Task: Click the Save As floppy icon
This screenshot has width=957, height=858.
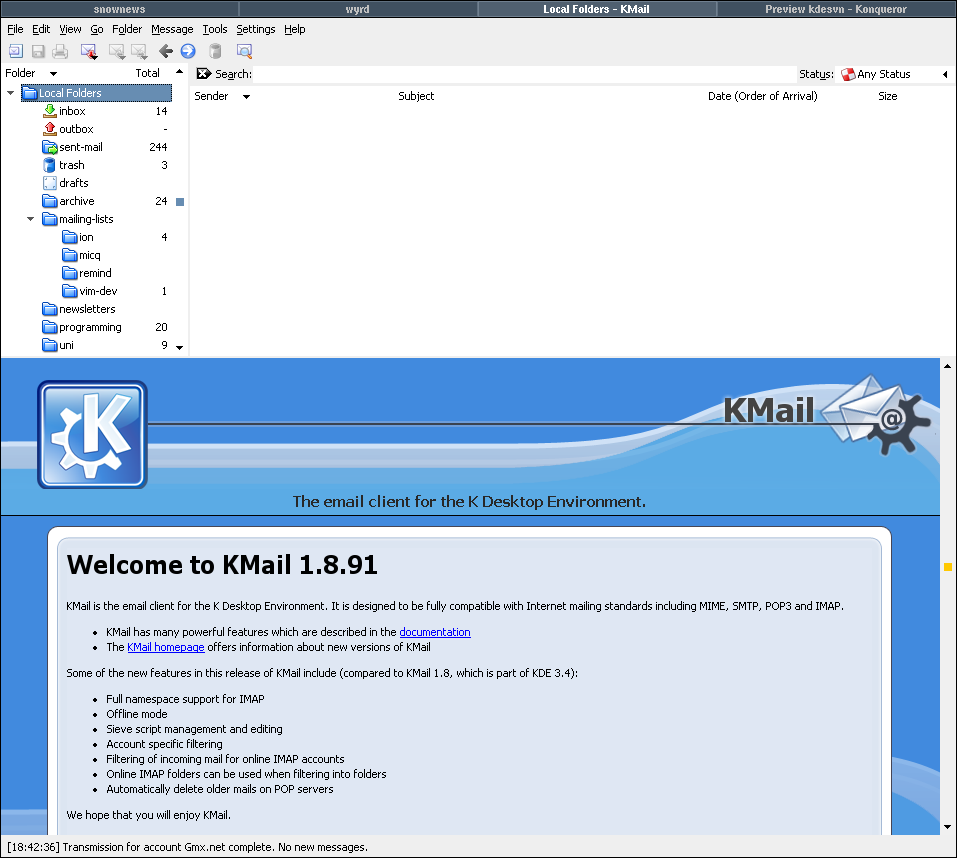Action: [38, 51]
